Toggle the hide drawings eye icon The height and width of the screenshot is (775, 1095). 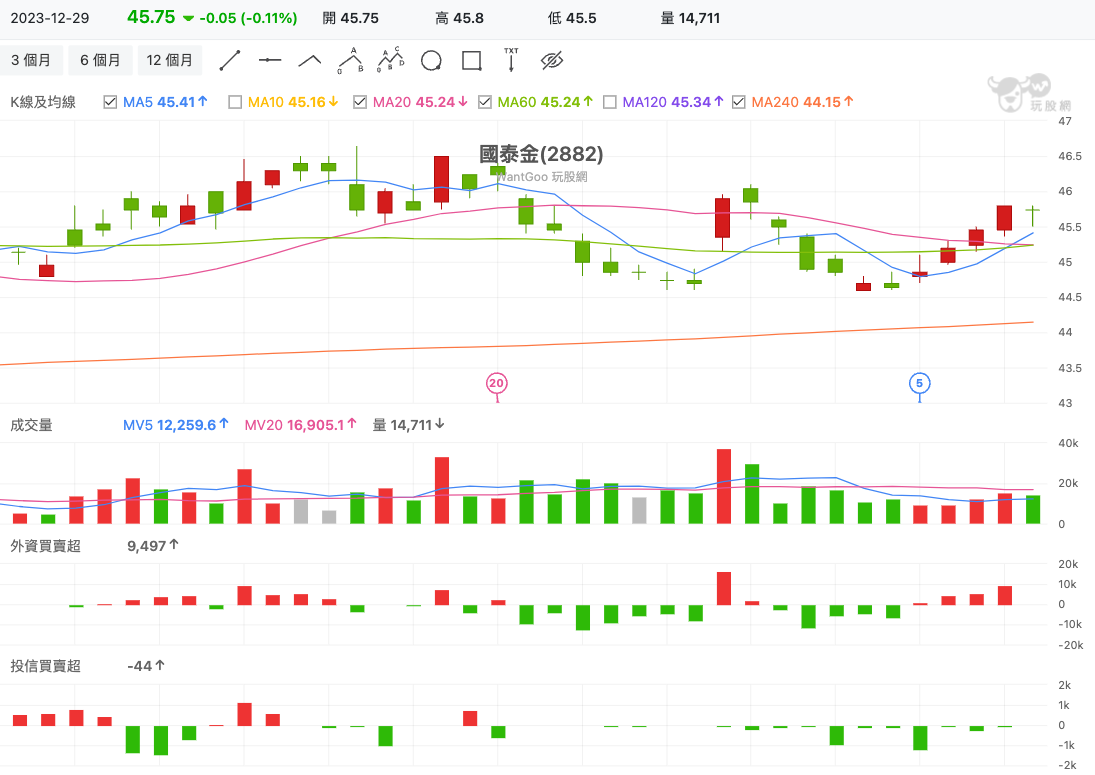pyautogui.click(x=552, y=61)
